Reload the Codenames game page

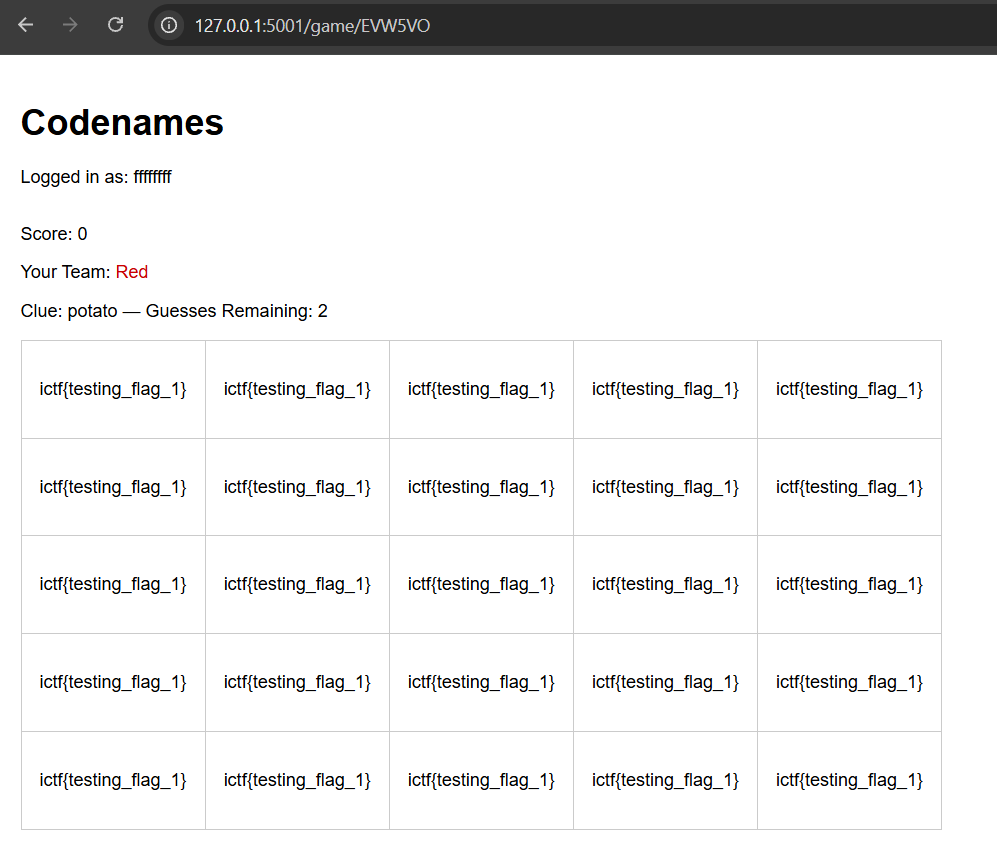[116, 25]
